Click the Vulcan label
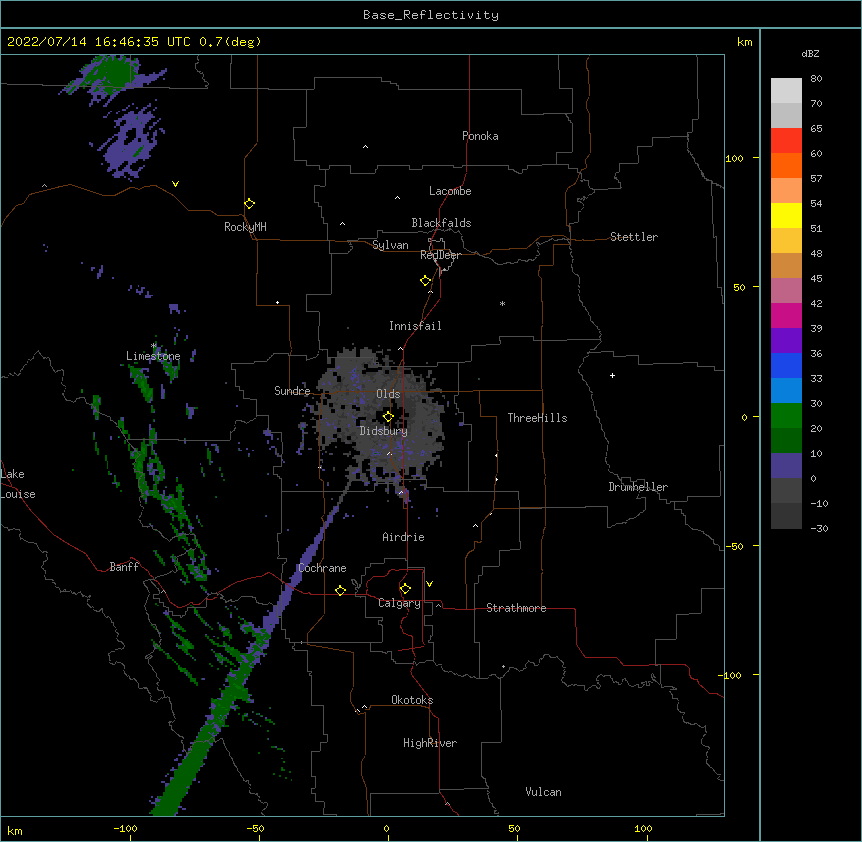862x842 pixels. tap(543, 792)
